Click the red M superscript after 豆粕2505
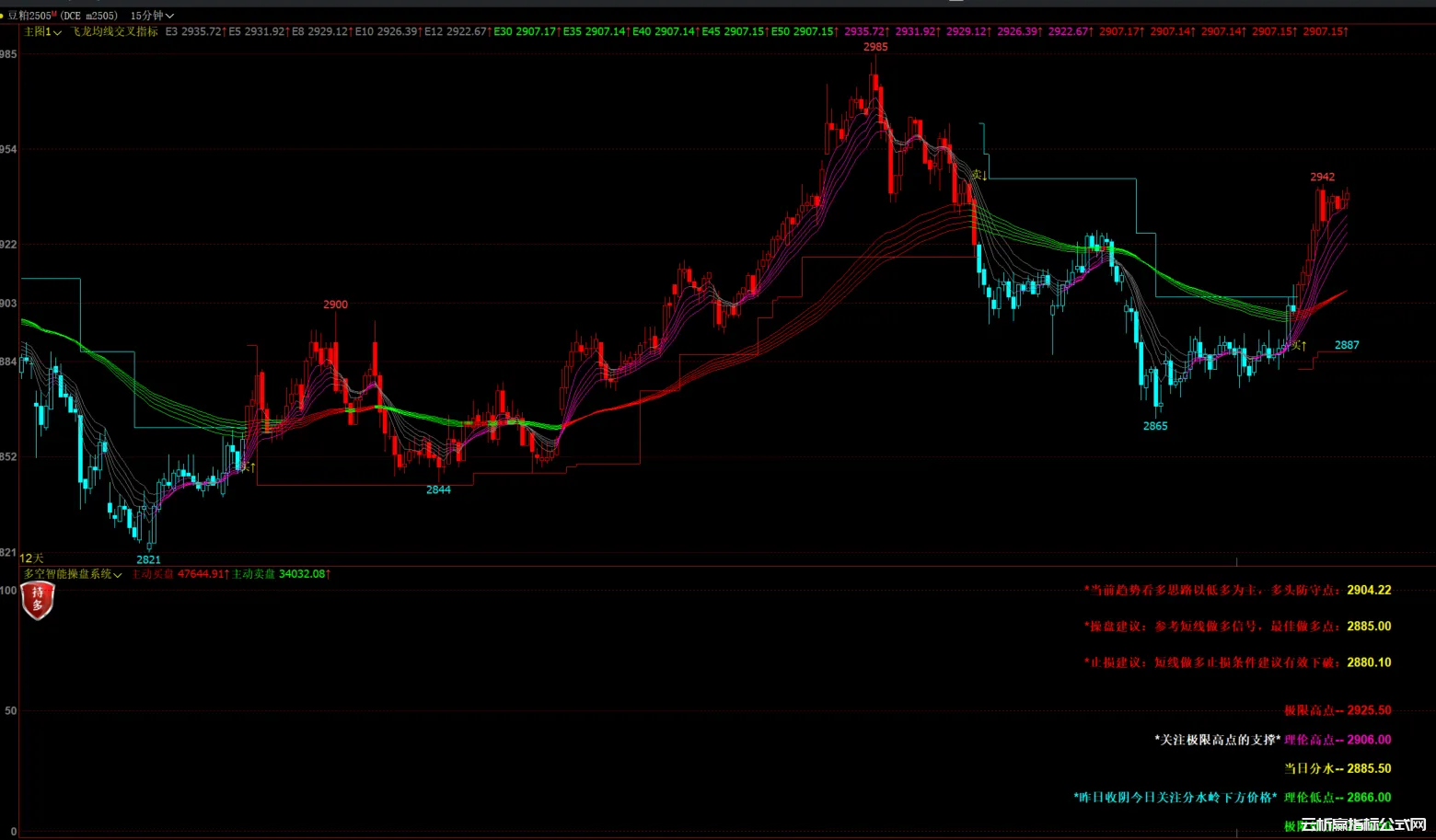 54,14
